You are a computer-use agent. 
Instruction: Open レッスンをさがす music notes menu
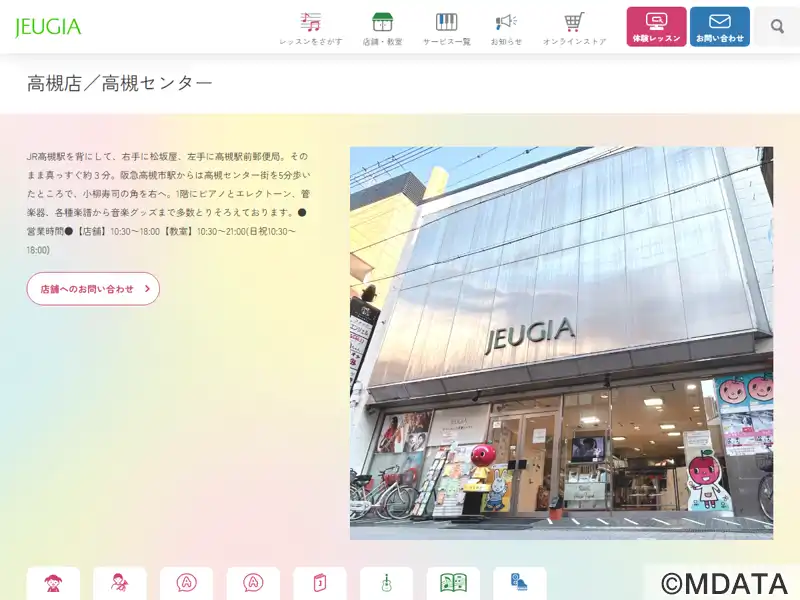pos(311,29)
